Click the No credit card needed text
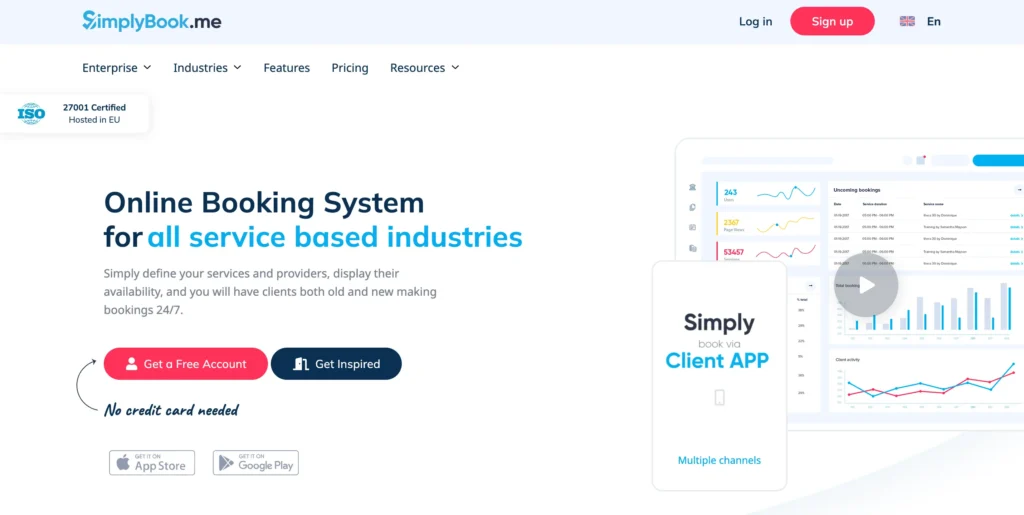The image size is (1024, 515). 172,410
